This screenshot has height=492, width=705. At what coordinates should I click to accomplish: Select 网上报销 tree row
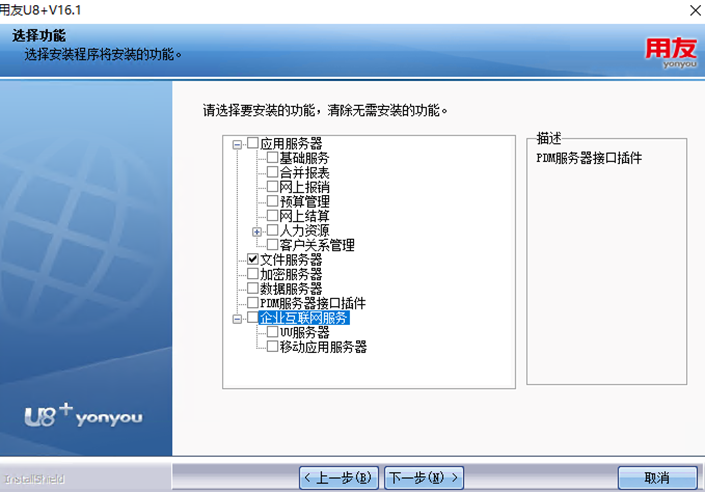coord(304,187)
